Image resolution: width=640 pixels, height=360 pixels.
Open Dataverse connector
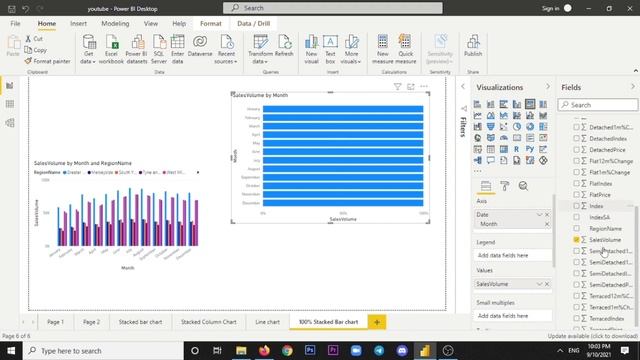200,46
